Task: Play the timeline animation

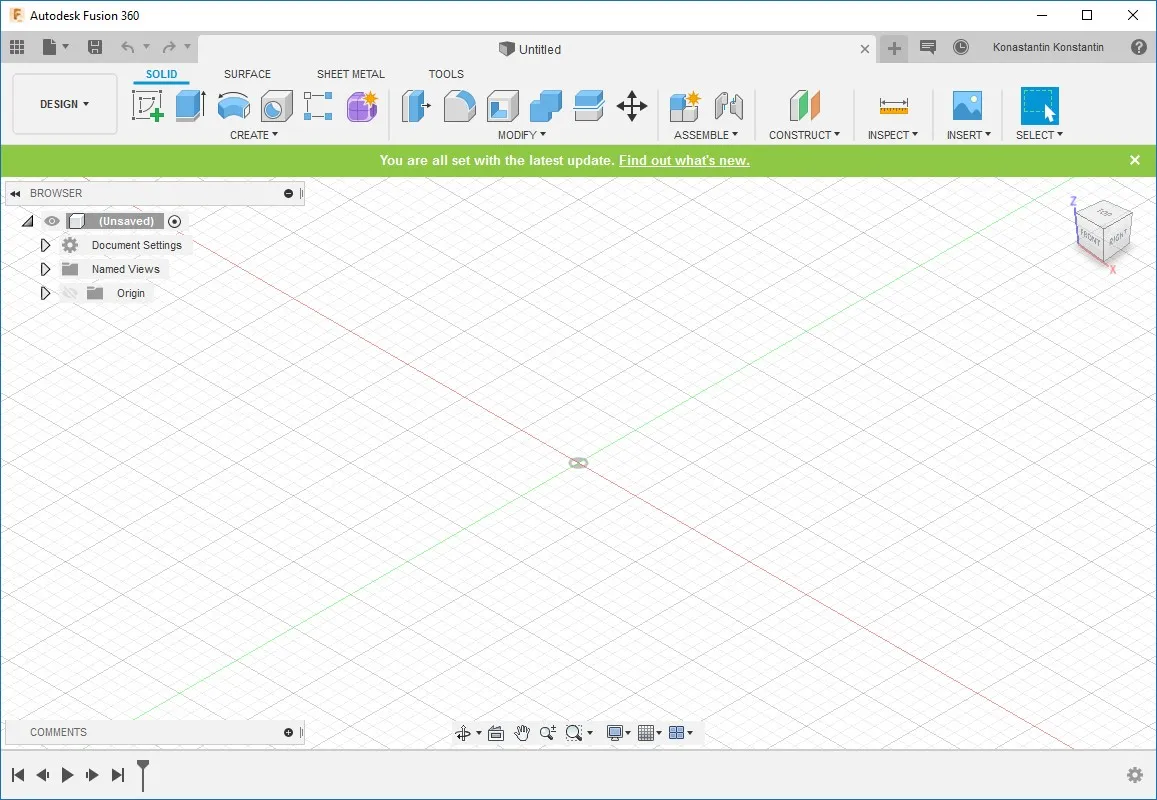Action: click(67, 774)
